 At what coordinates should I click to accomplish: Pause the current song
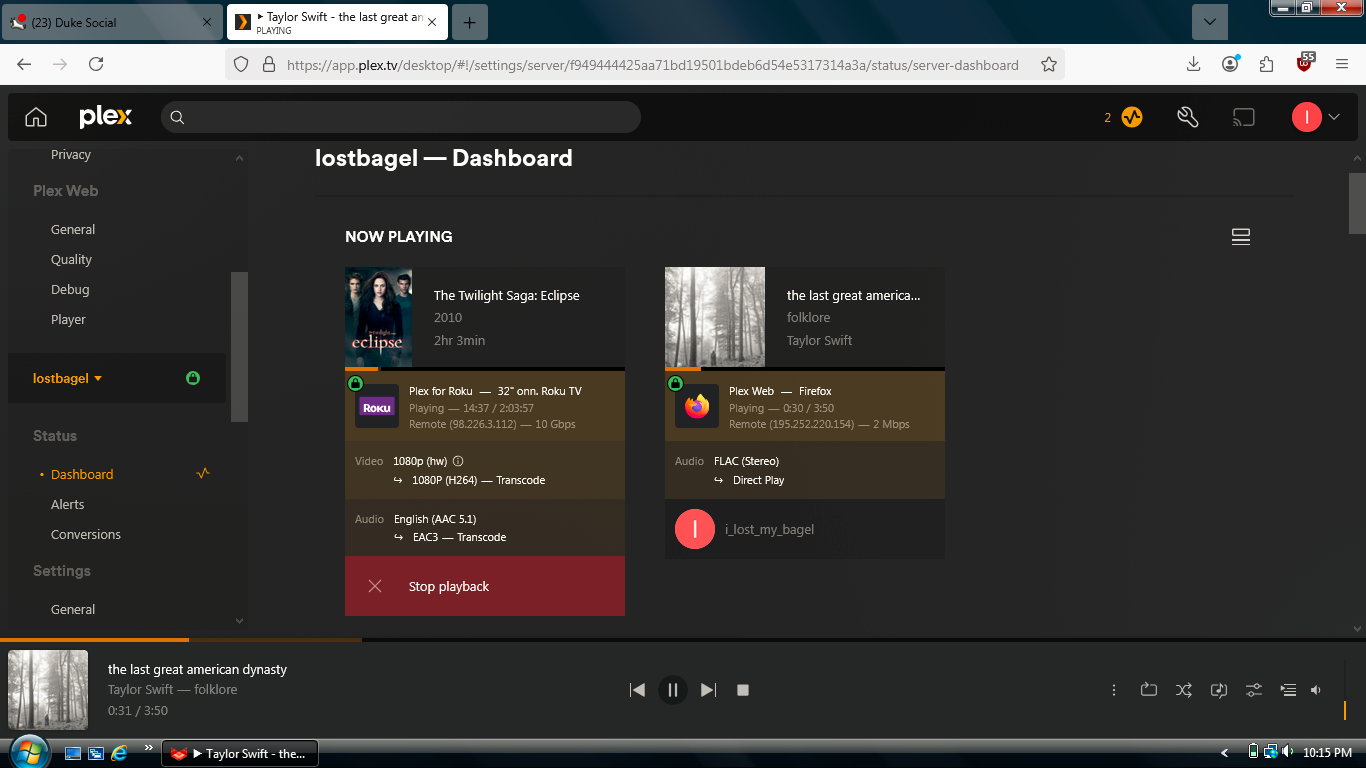coord(673,690)
